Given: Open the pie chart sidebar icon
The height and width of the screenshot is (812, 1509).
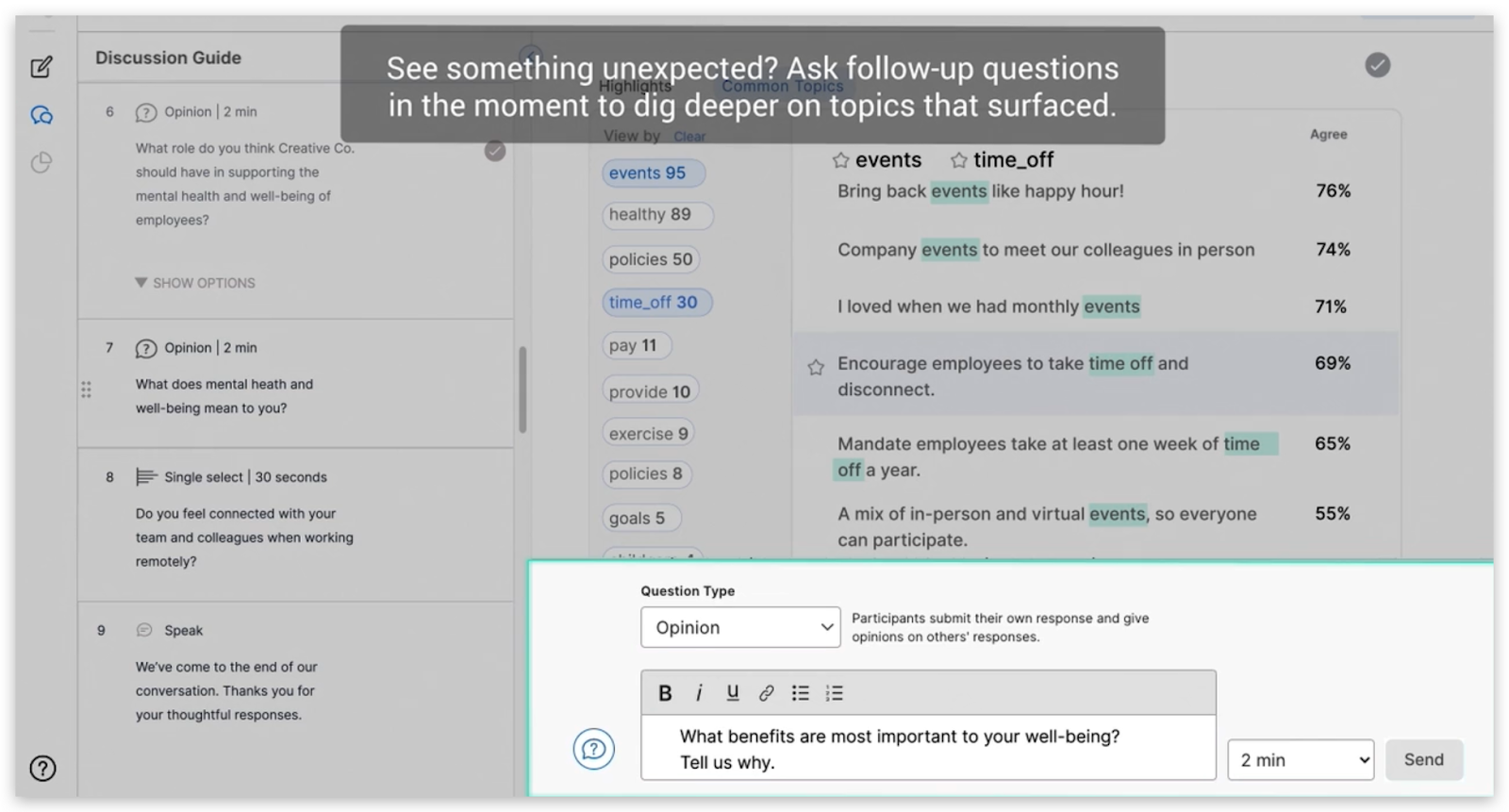Looking at the screenshot, I should click(41, 162).
